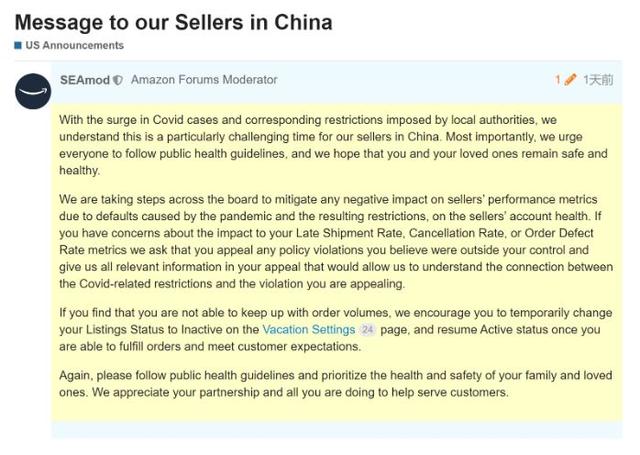Click the blue US Announcements category square
The width and height of the screenshot is (640, 455).
tap(17, 46)
